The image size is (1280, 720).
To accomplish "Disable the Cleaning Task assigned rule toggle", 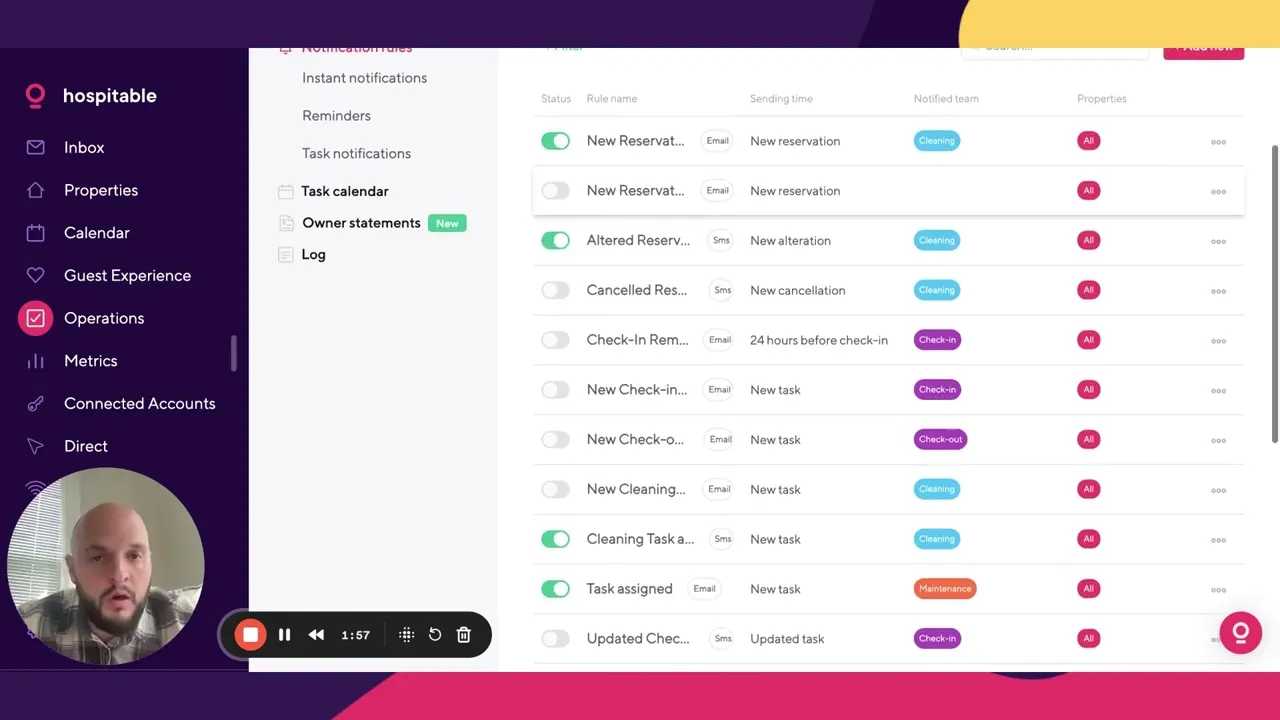I will pos(555,539).
